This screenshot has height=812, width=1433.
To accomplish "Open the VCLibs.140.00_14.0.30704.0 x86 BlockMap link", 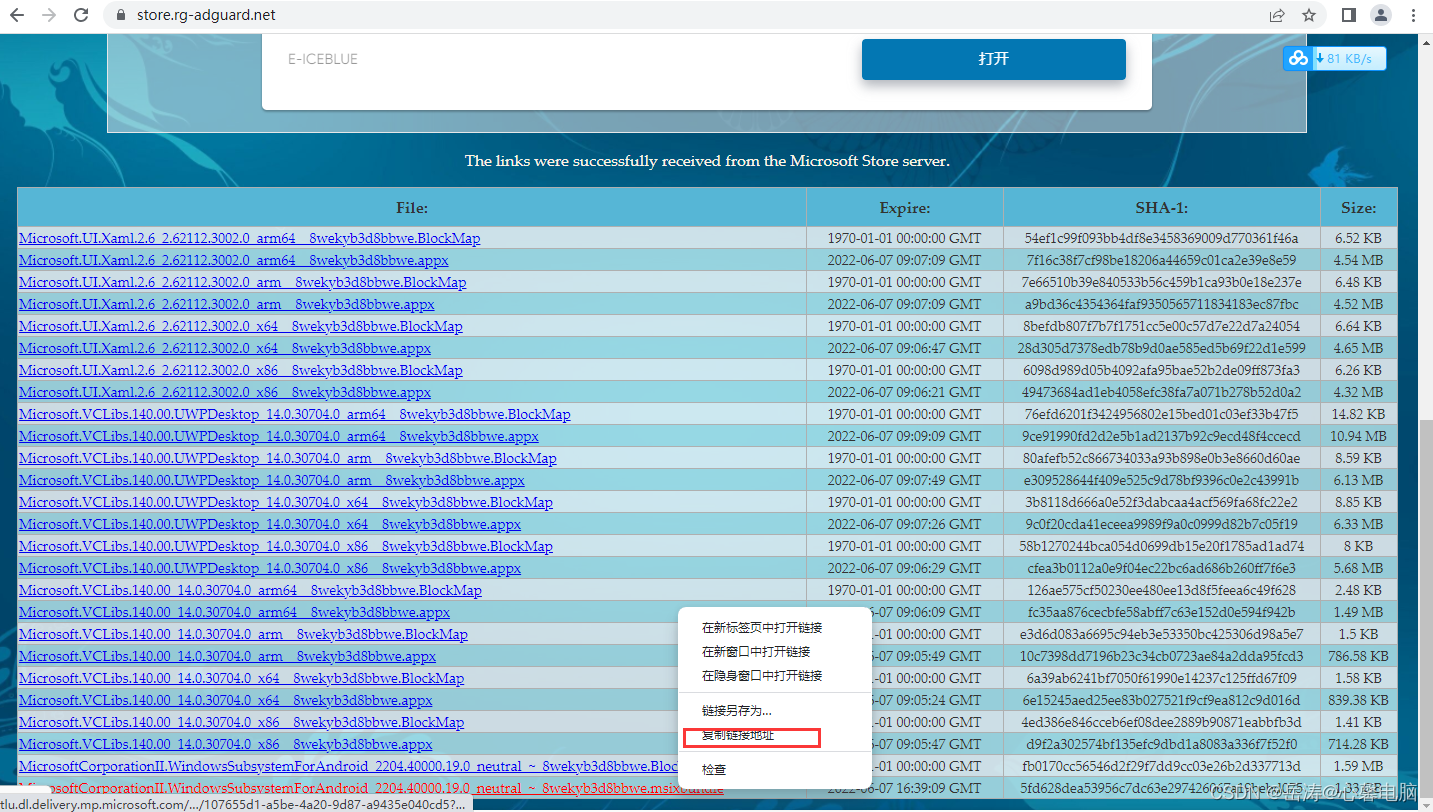I will [241, 722].
